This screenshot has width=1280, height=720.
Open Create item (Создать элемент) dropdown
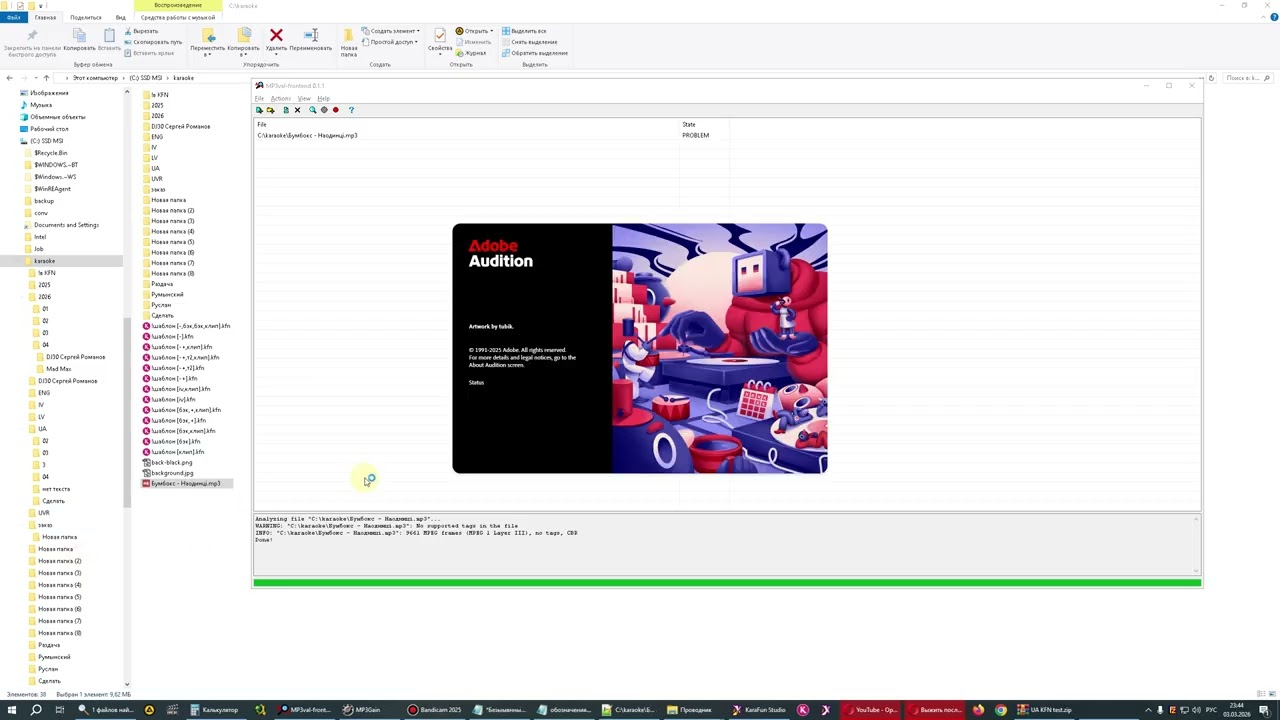pos(390,31)
